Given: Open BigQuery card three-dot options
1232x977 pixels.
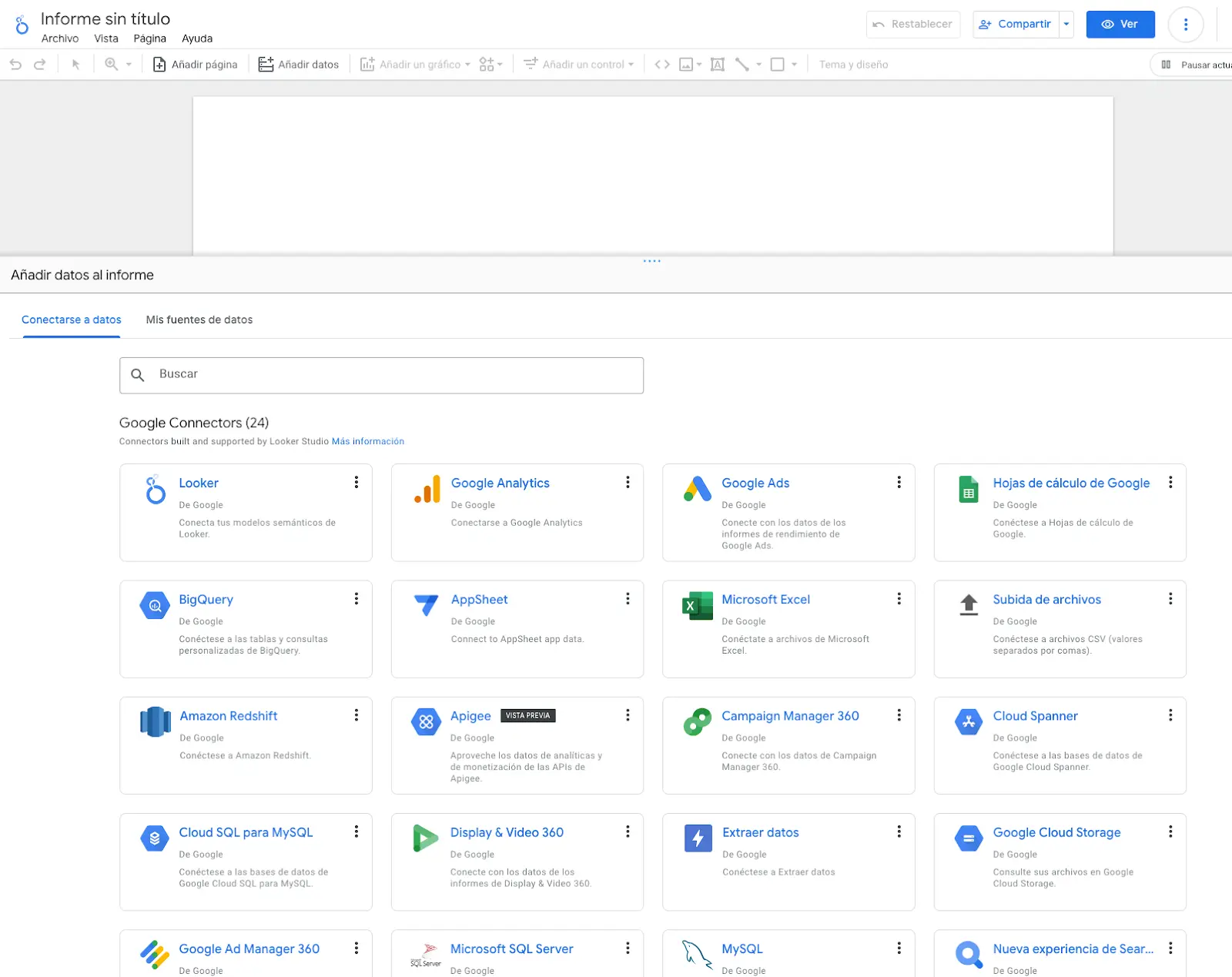Looking at the screenshot, I should [357, 598].
